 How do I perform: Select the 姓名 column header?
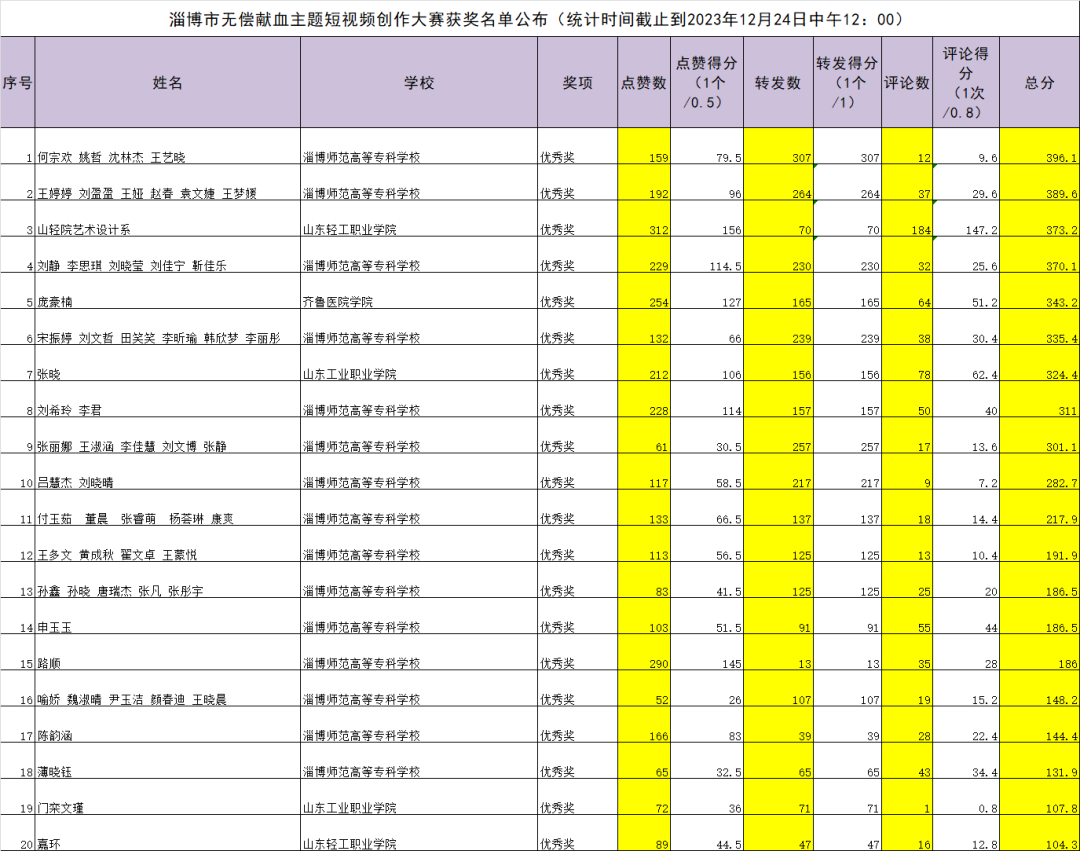[167, 83]
